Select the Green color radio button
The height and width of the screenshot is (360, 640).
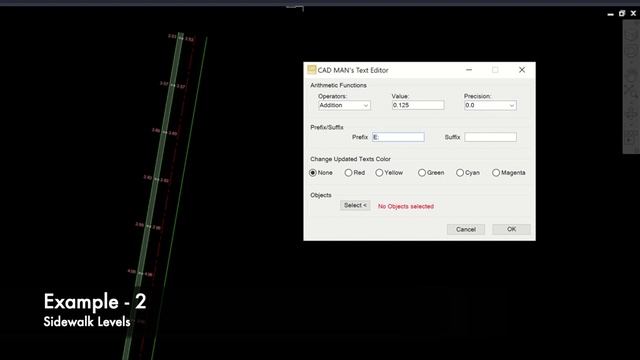click(422, 173)
